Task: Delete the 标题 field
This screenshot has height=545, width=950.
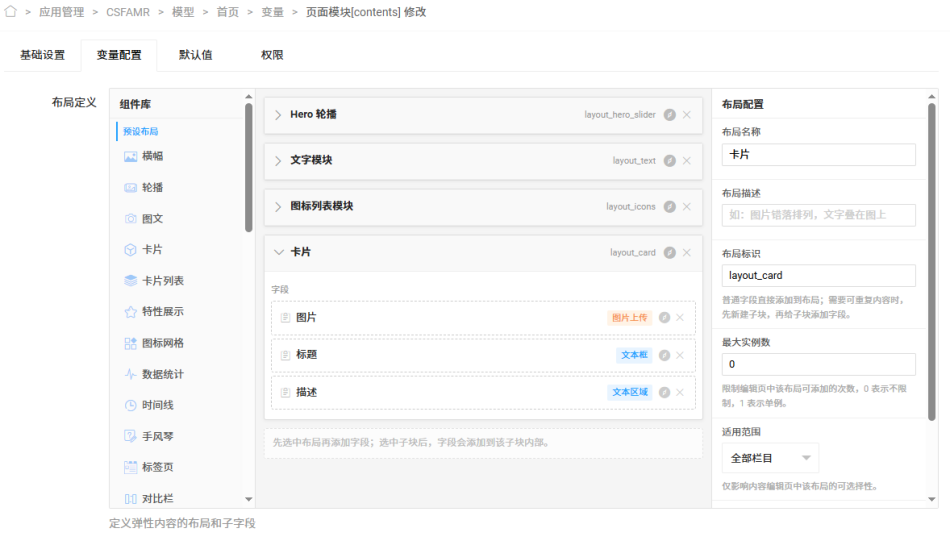Action: 680,355
